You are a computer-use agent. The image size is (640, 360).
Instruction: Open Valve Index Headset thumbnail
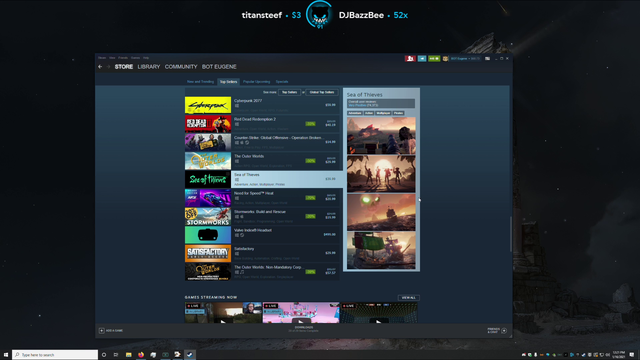[x=208, y=235]
